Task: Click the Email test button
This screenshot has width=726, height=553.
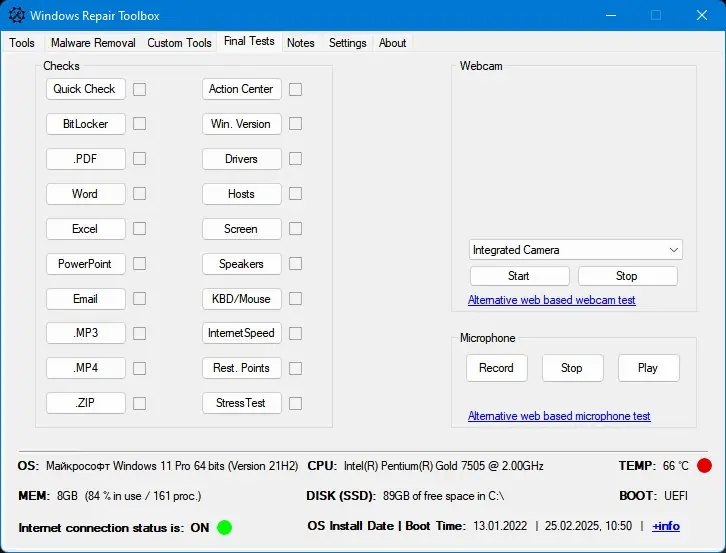Action: 86,299
